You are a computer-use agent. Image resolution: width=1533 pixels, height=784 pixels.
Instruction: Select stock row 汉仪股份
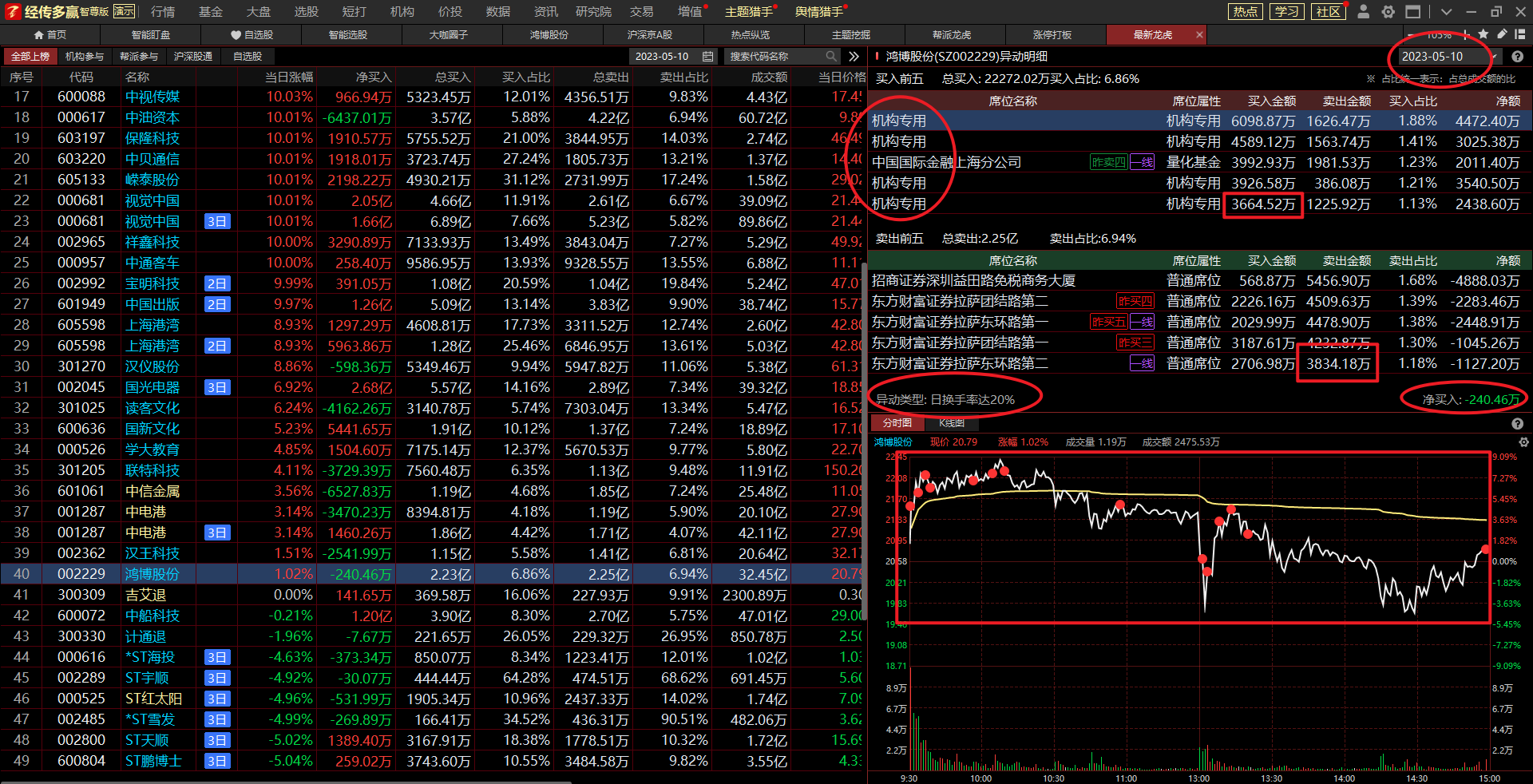coord(433,366)
